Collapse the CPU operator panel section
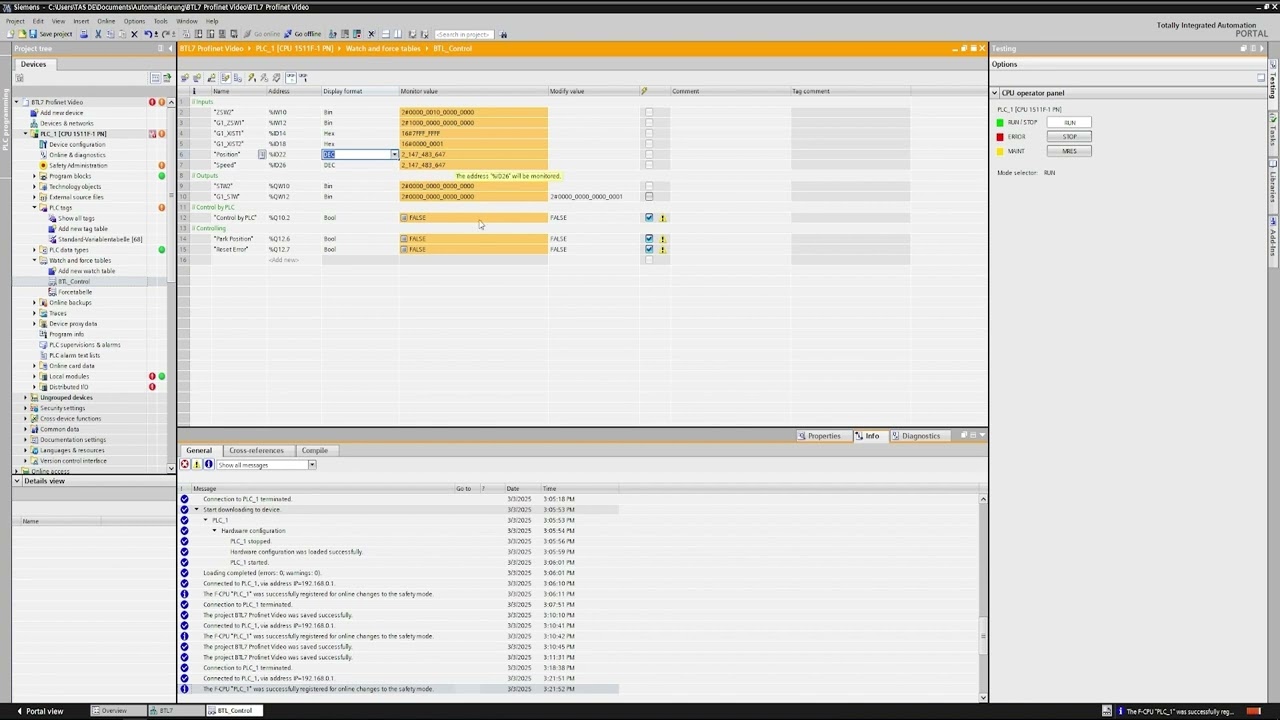Screen dimensions: 1280x720 (996, 93)
